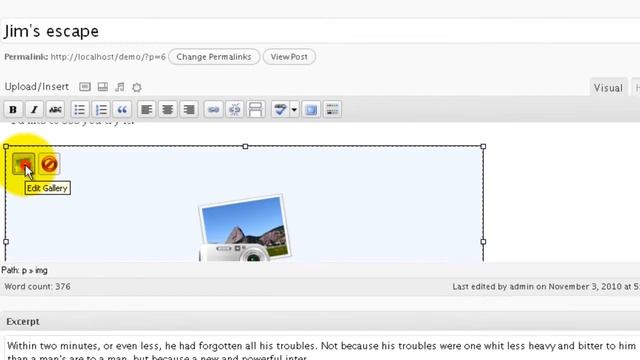Open spell checker language dropdown arrow
640x360 pixels.
[x=294, y=109]
